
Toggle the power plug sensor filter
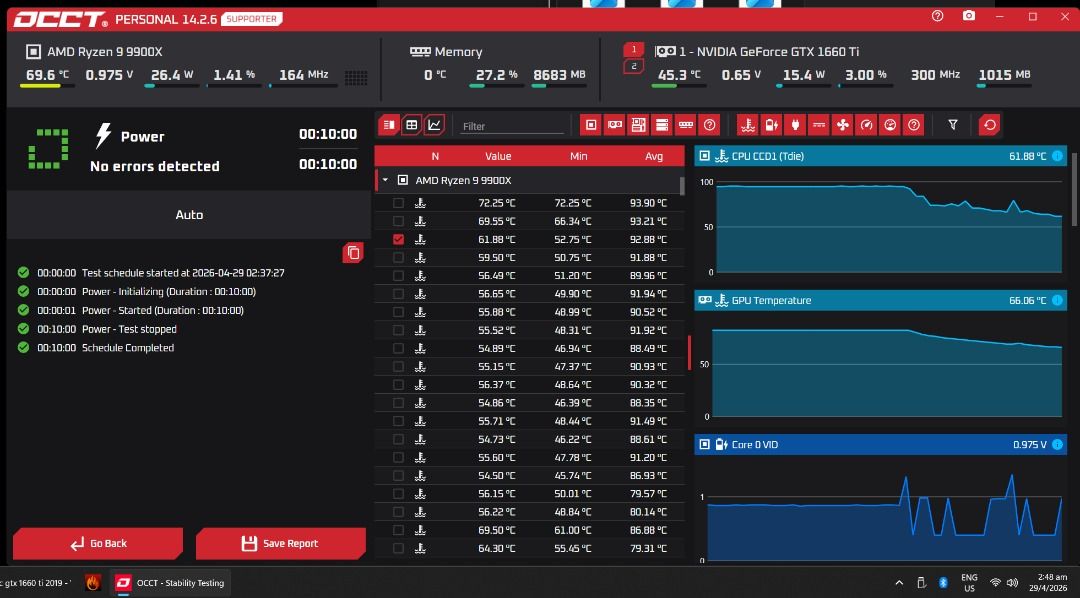795,125
